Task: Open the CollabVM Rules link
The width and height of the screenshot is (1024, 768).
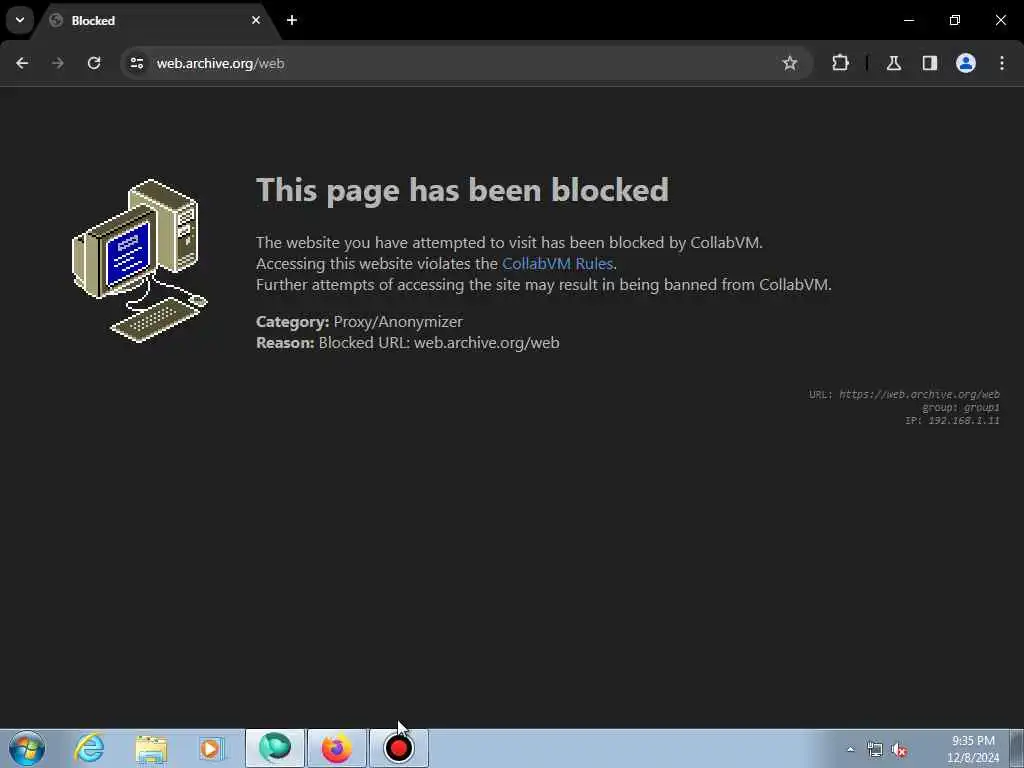Action: [557, 263]
